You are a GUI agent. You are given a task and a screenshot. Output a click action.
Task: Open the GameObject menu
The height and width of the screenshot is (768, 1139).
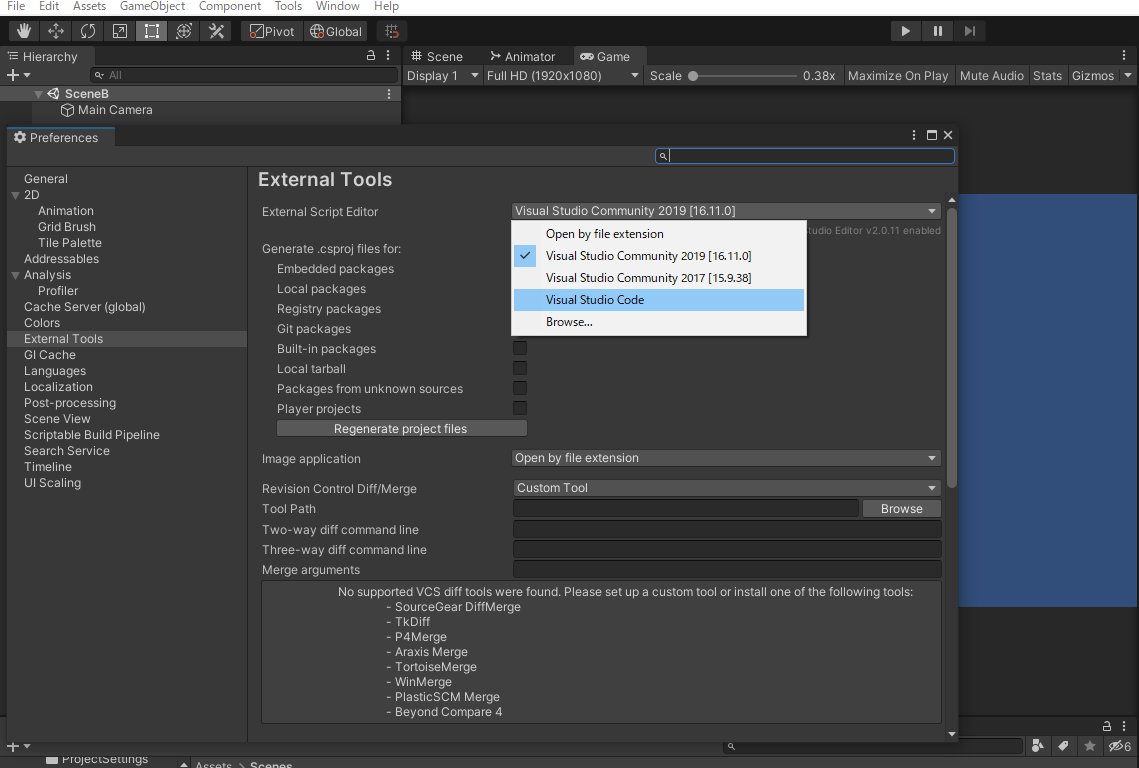point(152,6)
